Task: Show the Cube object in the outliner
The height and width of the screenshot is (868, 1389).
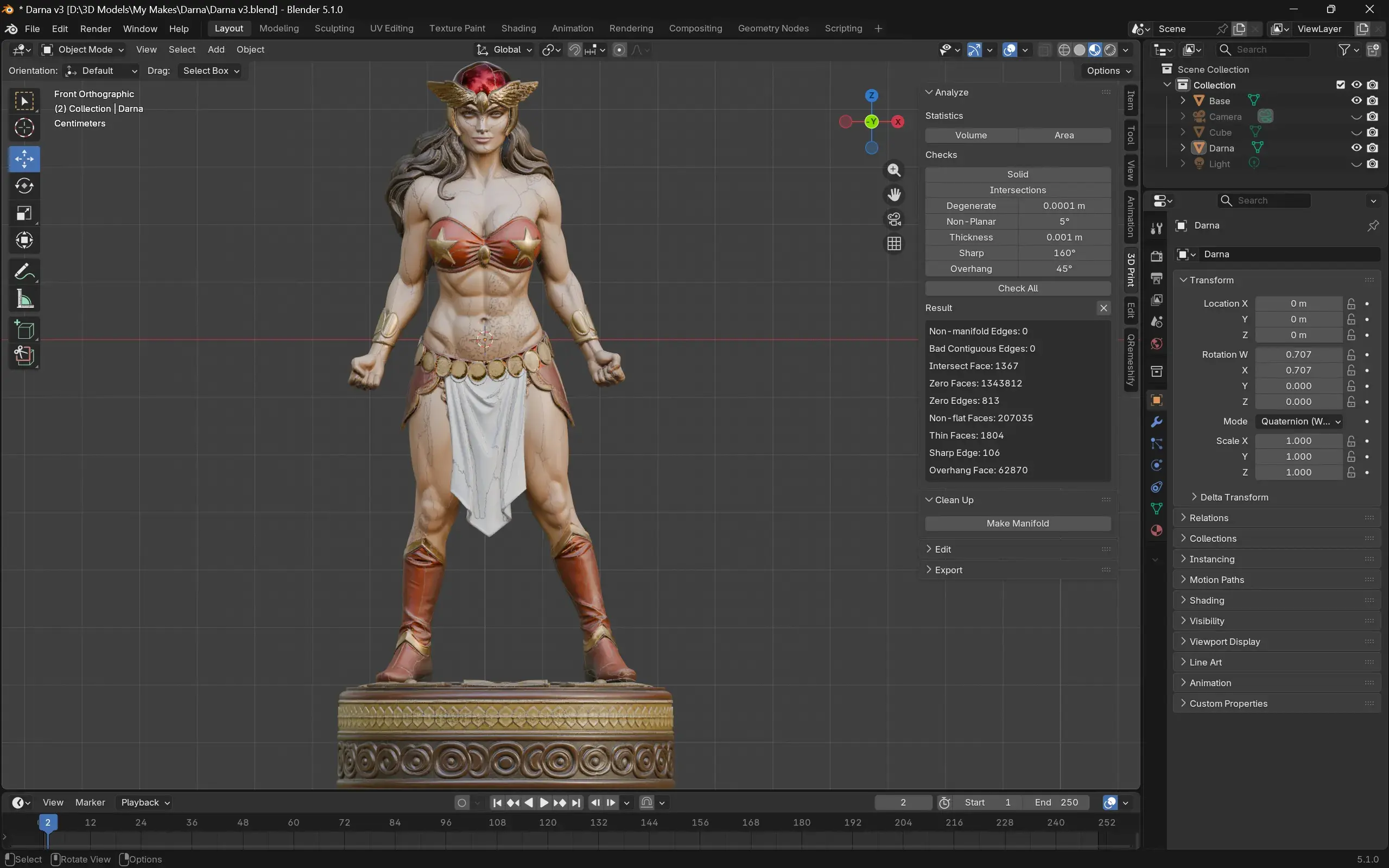Action: 1356,132
